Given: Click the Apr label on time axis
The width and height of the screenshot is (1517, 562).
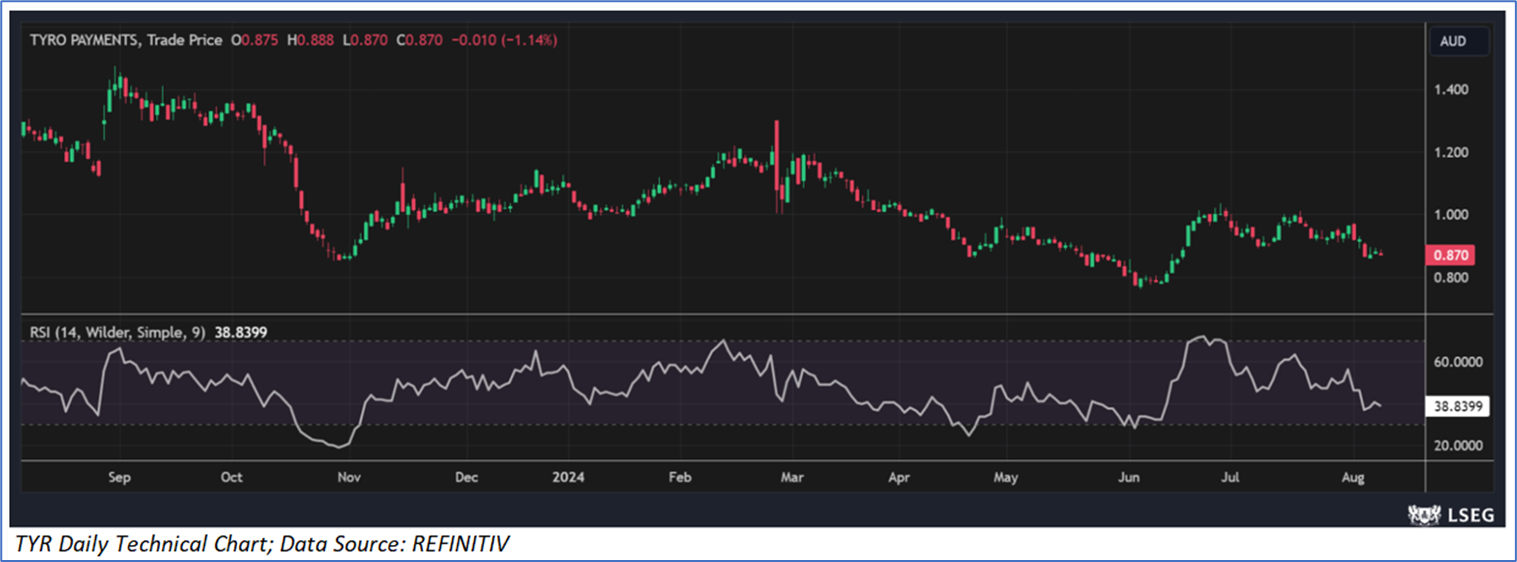Looking at the screenshot, I should coord(899,478).
